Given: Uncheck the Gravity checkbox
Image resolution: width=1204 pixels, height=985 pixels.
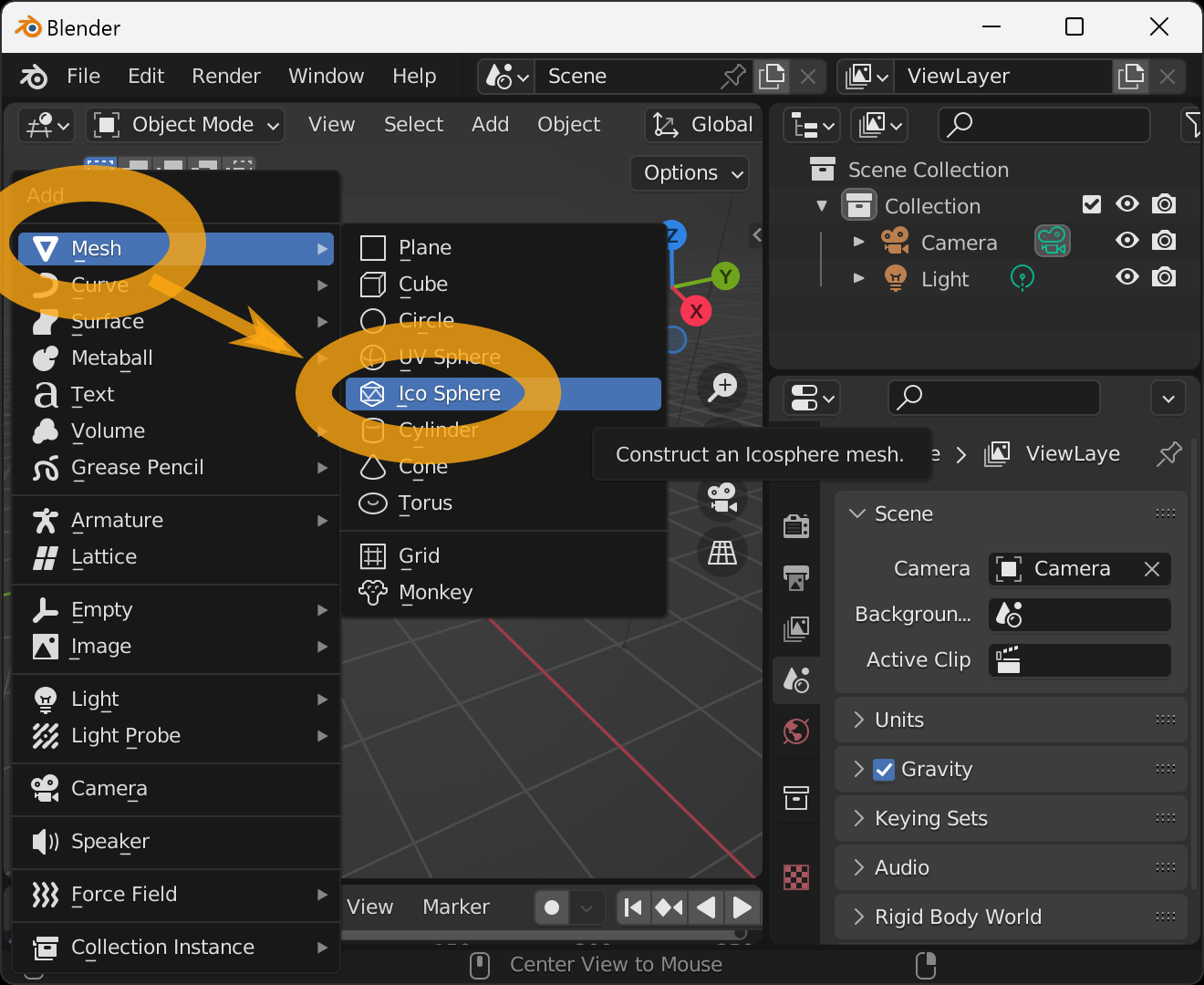Looking at the screenshot, I should (x=884, y=770).
